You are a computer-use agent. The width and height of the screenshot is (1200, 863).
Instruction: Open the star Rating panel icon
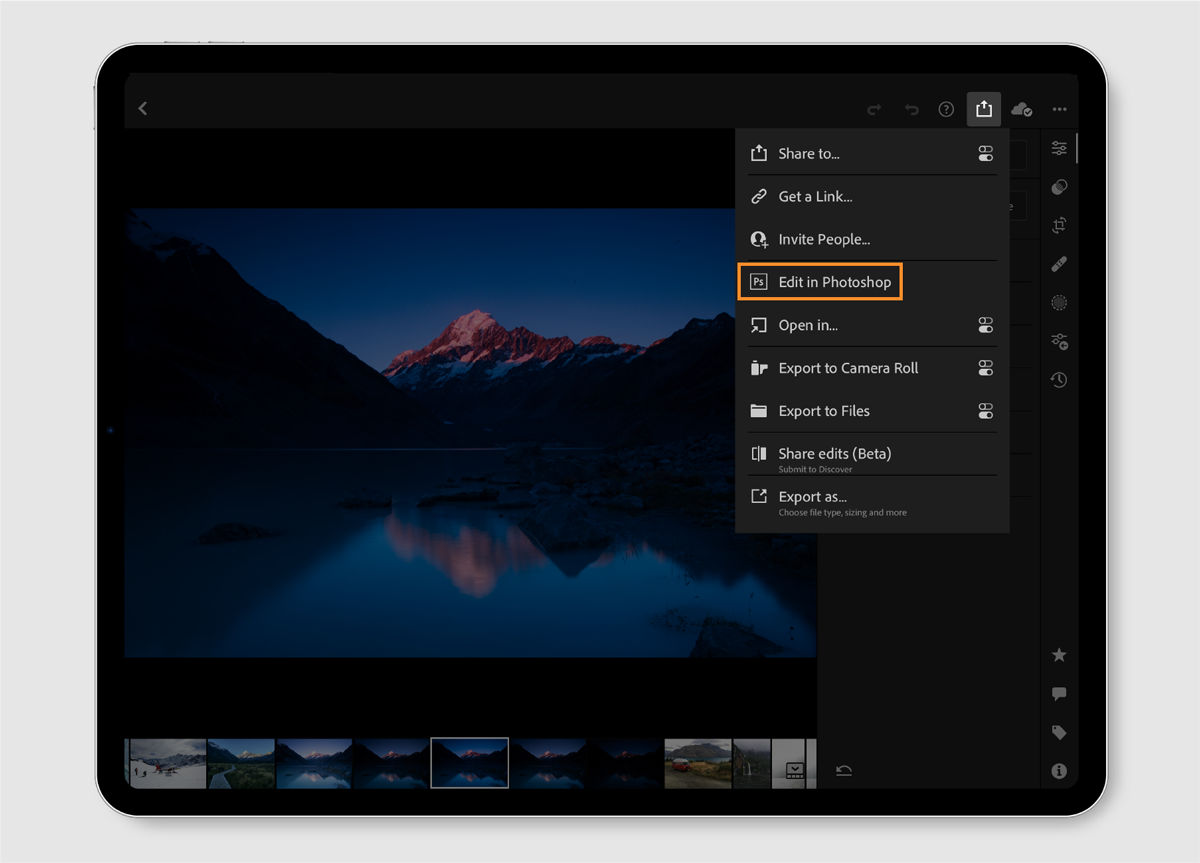point(1059,655)
